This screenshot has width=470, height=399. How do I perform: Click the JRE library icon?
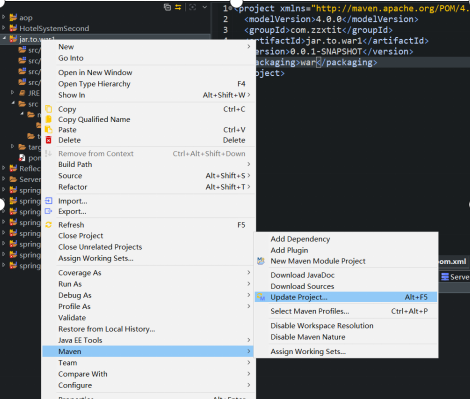(22, 93)
